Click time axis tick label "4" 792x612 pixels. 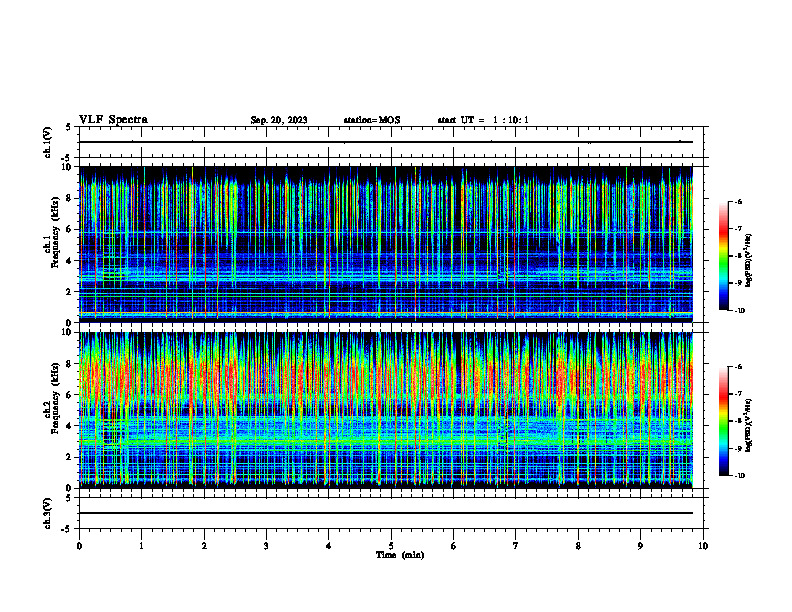click(329, 546)
